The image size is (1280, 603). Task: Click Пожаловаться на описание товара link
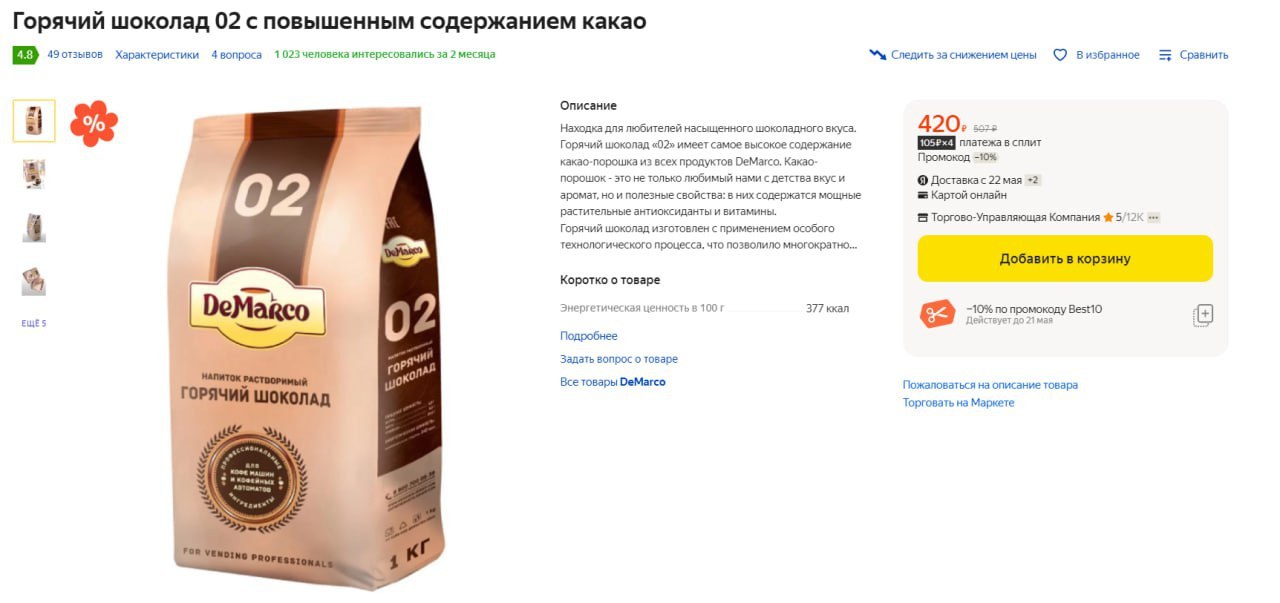pyautogui.click(x=990, y=385)
